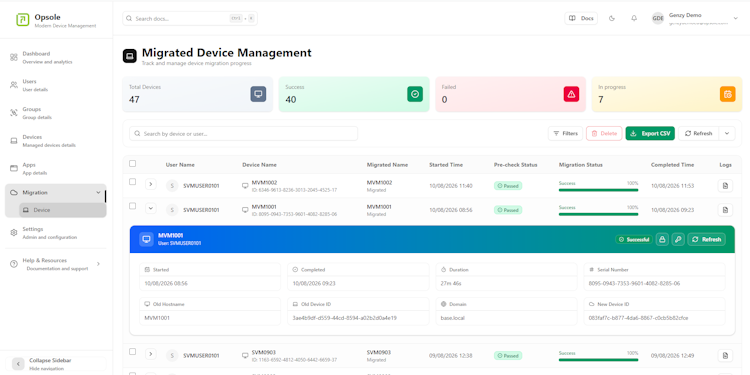Open Settings admin and configuration

tap(56, 233)
